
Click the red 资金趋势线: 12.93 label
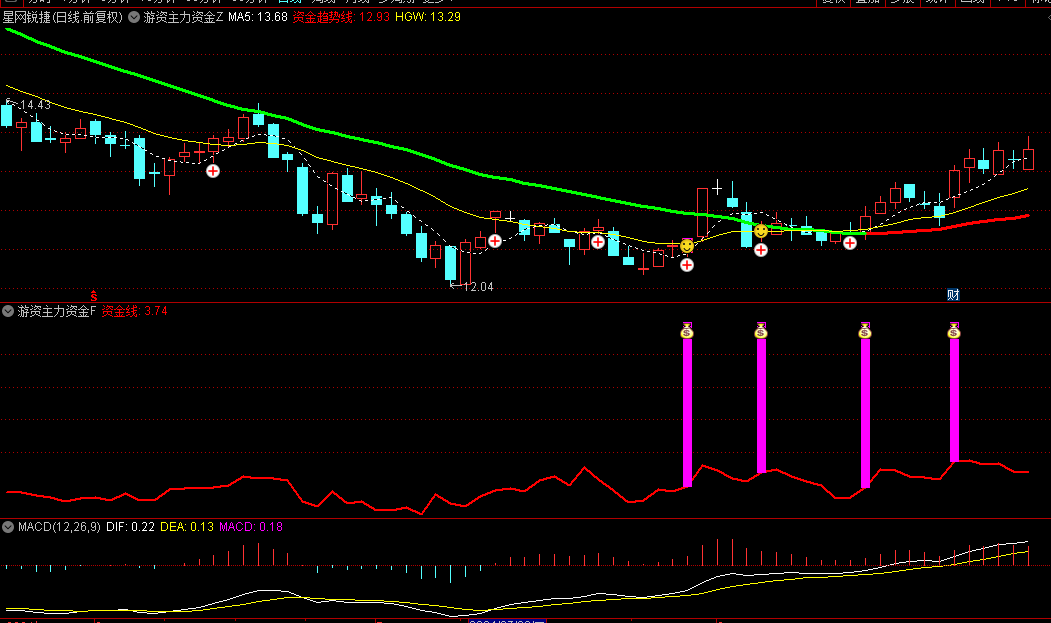click(341, 17)
